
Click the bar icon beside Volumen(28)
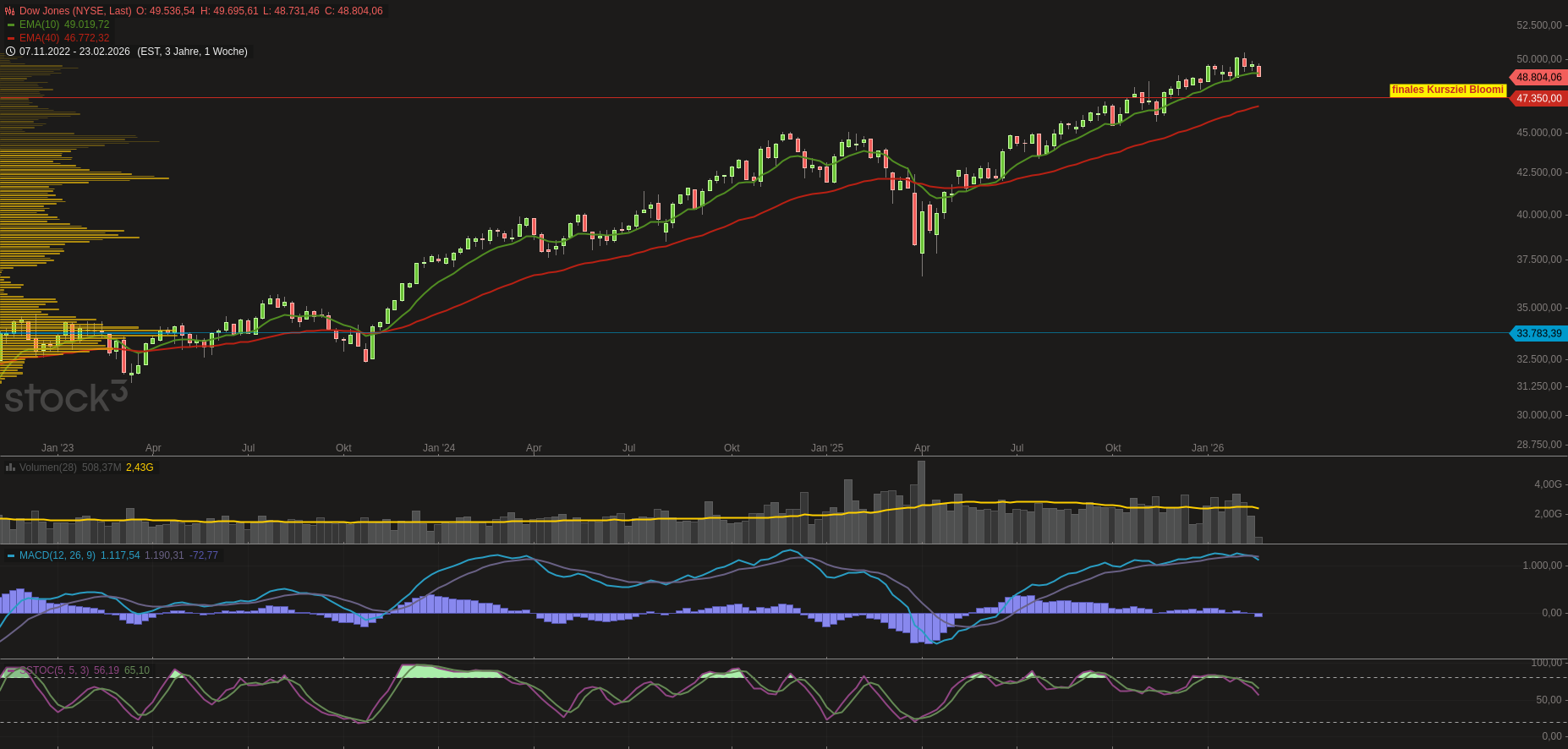pyautogui.click(x=10, y=467)
